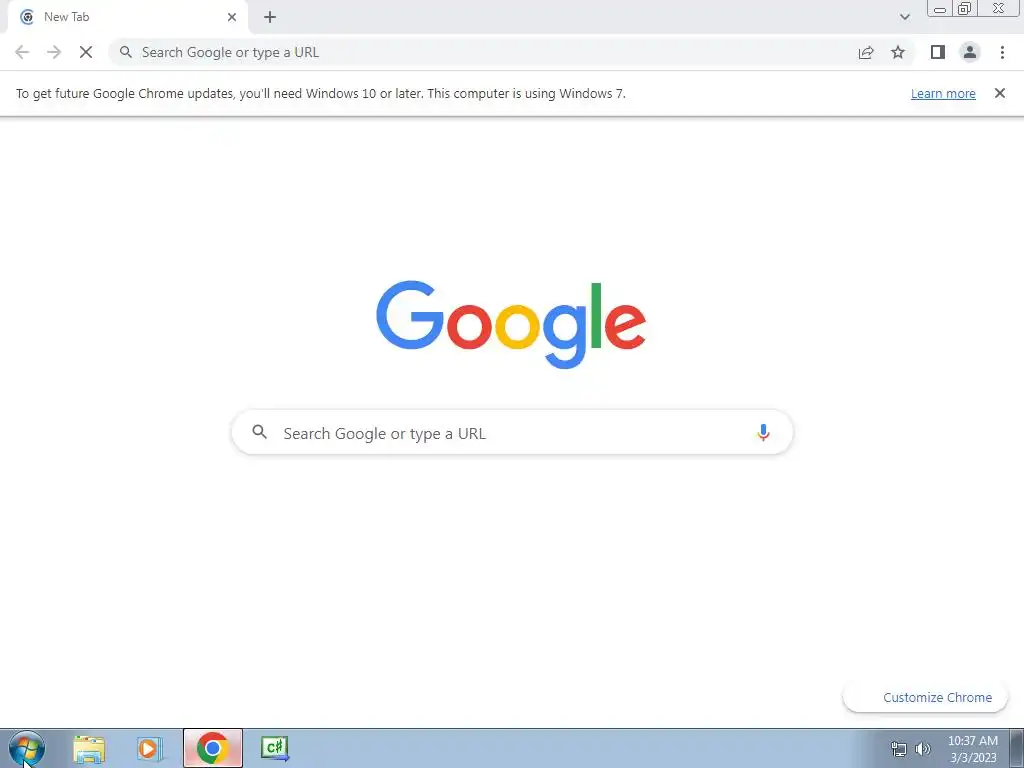This screenshot has width=1024, height=768.
Task: Click the Google logo
Action: point(511,325)
